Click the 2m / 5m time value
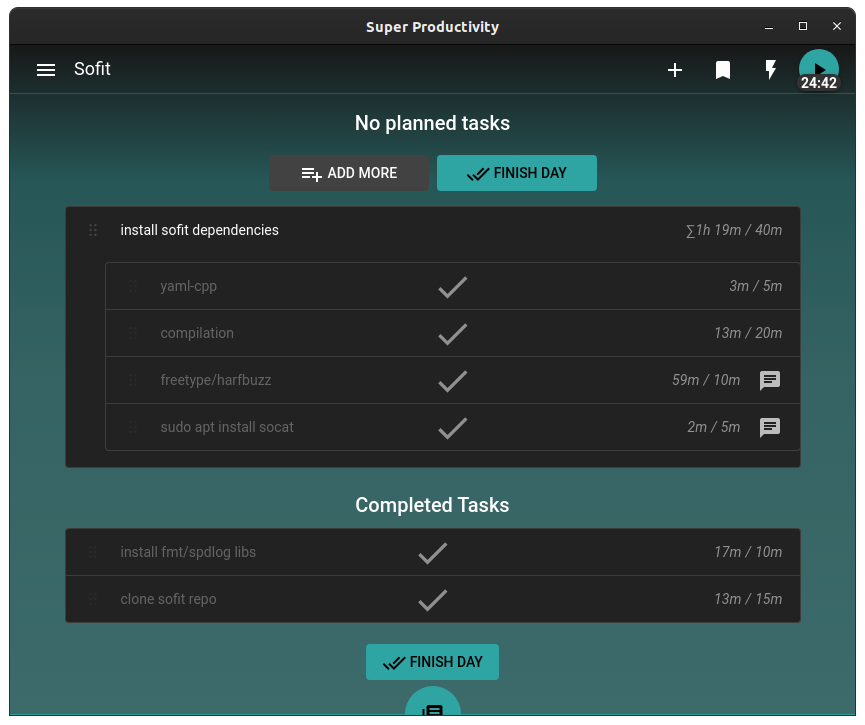 tap(713, 427)
